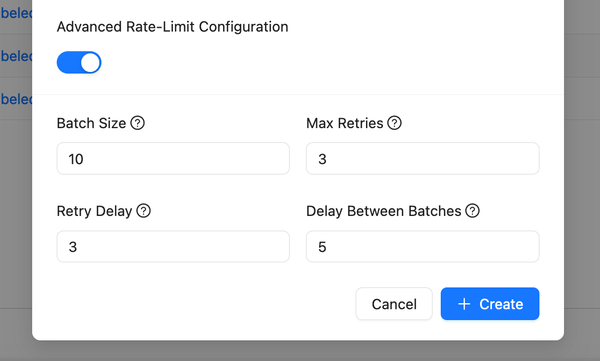Click the Batch Size label text
Screen dimensions: 600x361
91,123
